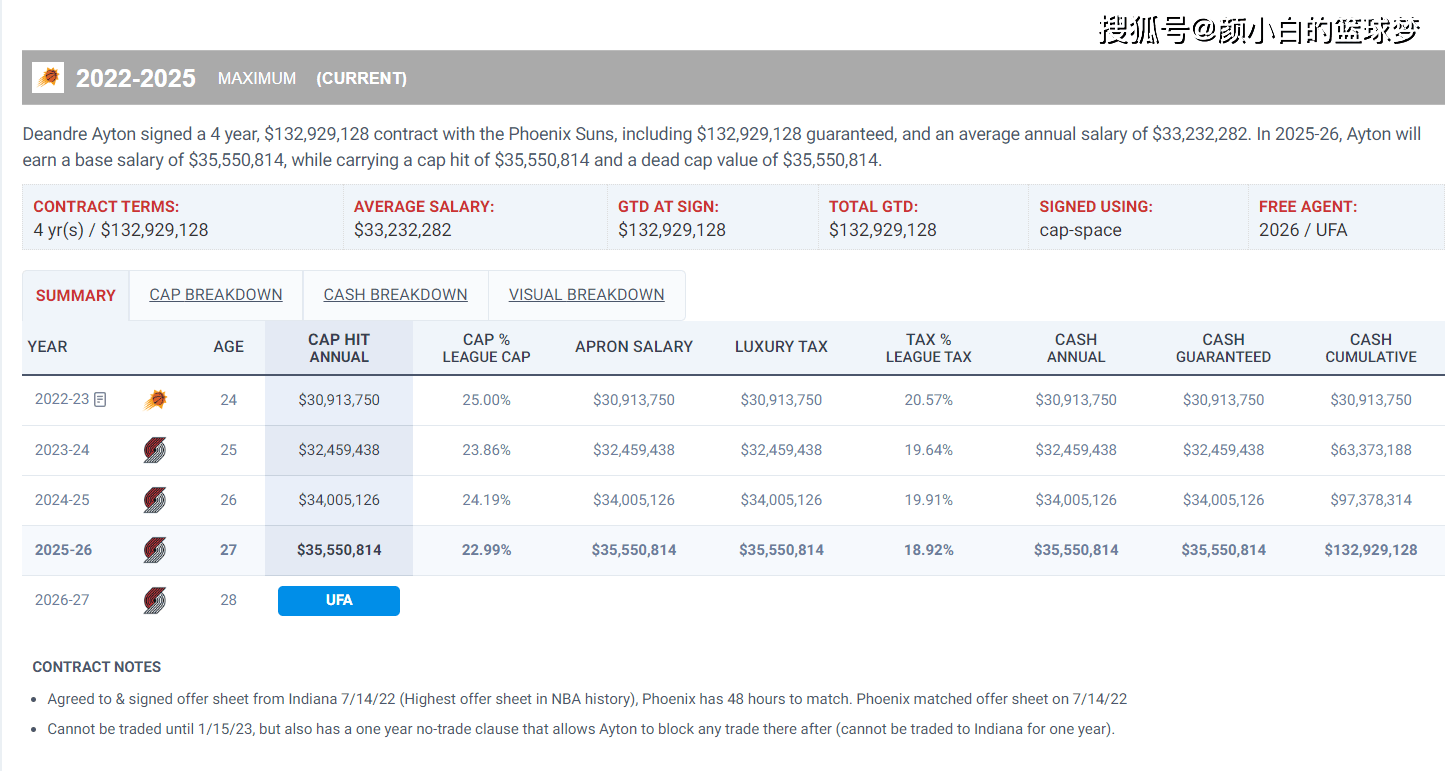This screenshot has height=771, width=1454.
Task: Click the 2022-23 year cell
Action: point(62,399)
